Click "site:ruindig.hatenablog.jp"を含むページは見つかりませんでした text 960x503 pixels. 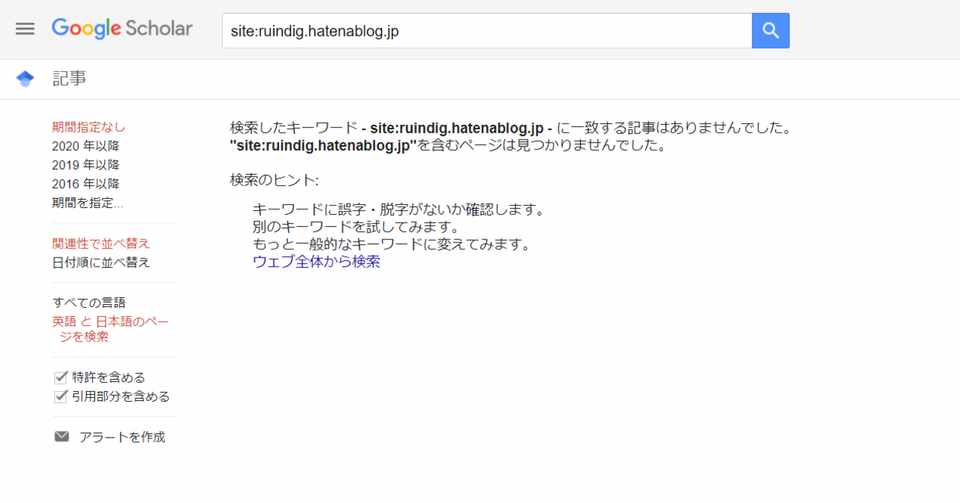tap(448, 146)
